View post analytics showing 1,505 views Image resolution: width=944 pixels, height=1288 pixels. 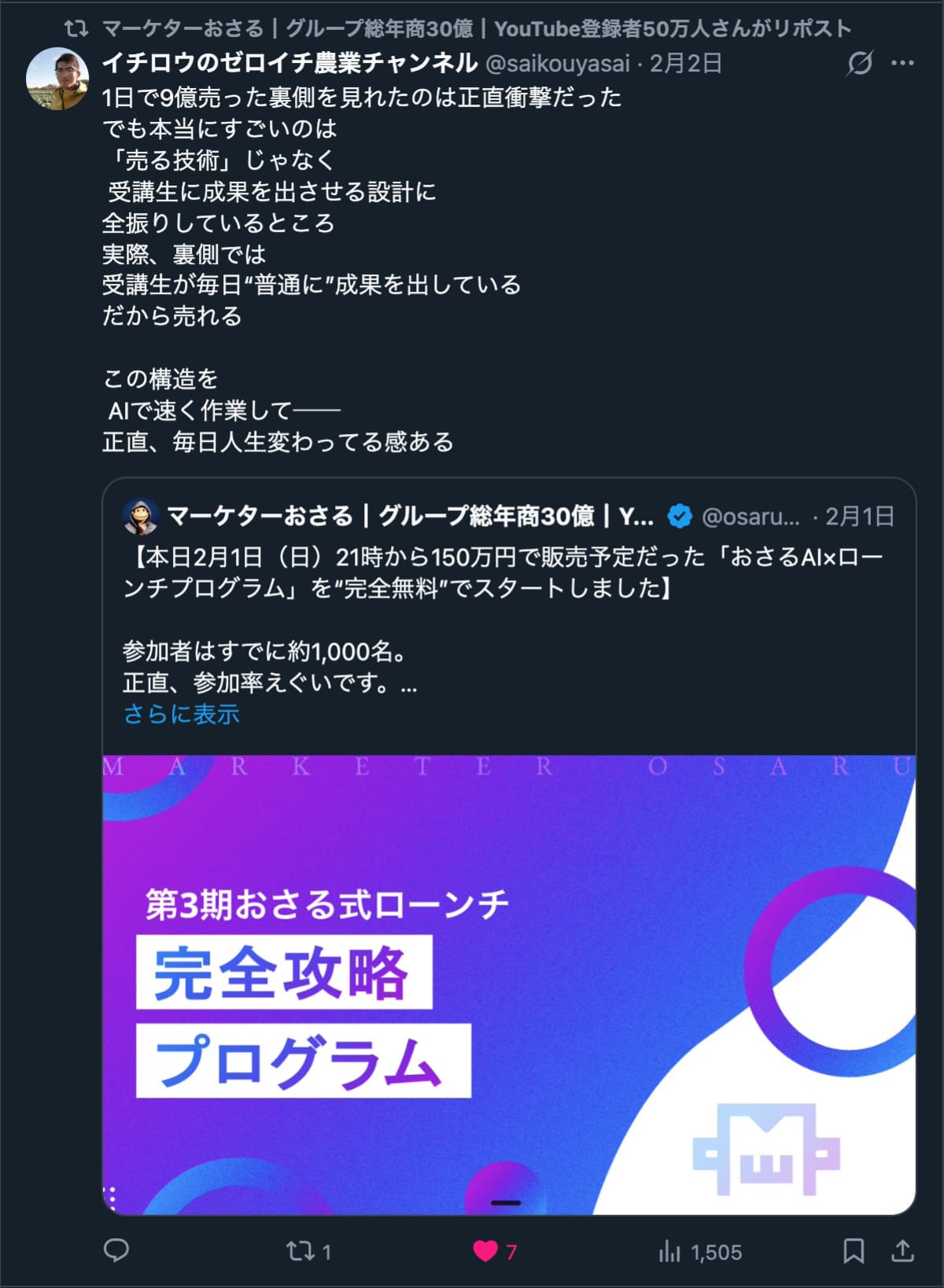700,1252
